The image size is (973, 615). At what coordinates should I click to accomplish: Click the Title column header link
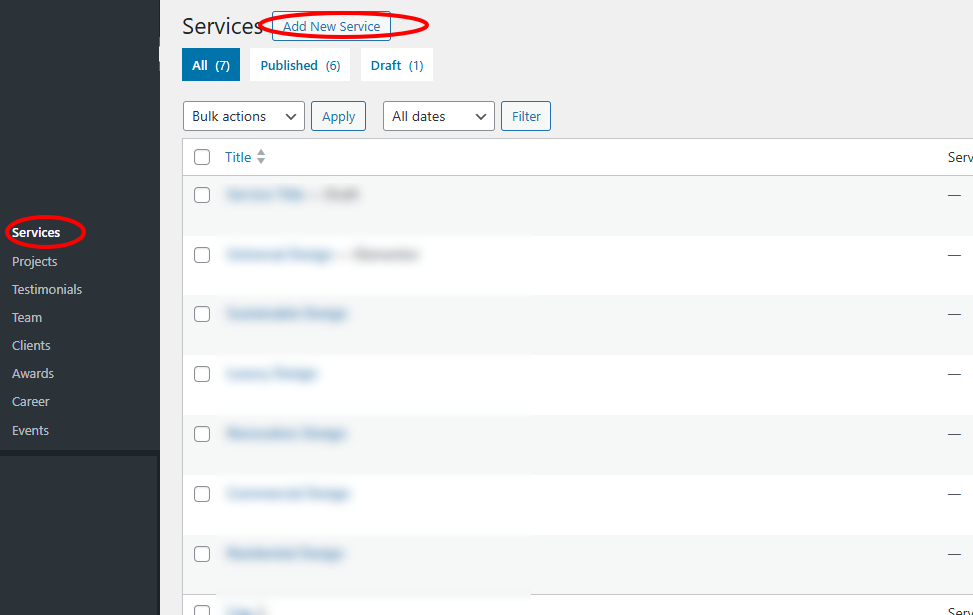click(x=238, y=157)
